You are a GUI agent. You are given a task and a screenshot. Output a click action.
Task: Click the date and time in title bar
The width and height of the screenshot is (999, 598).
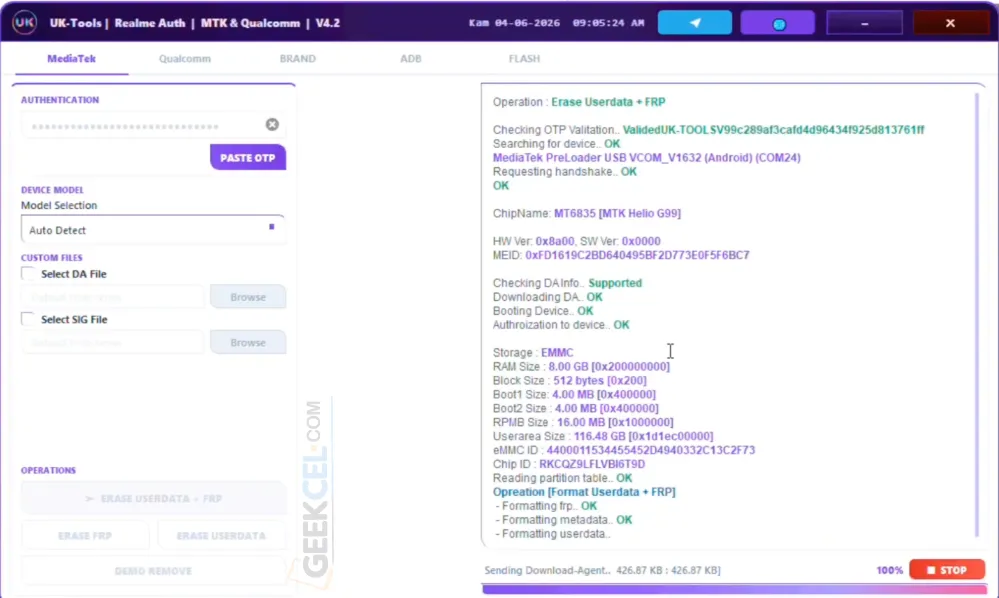tap(556, 23)
